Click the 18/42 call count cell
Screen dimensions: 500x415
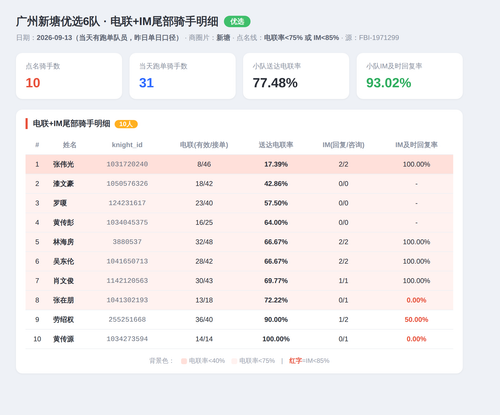204,184
